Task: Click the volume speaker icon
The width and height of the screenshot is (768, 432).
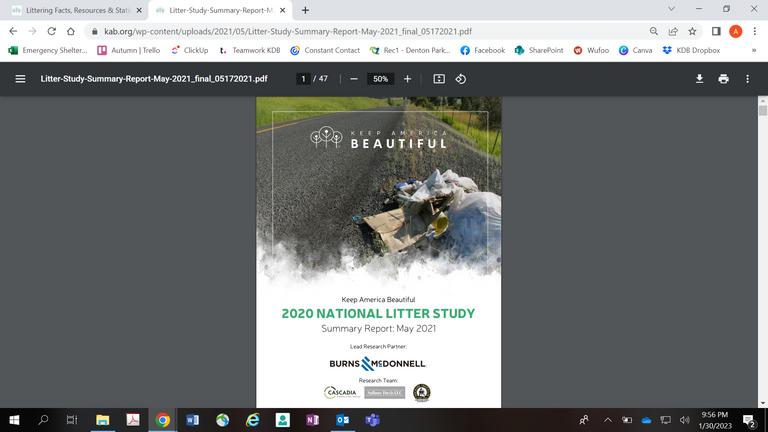Action: coord(685,420)
